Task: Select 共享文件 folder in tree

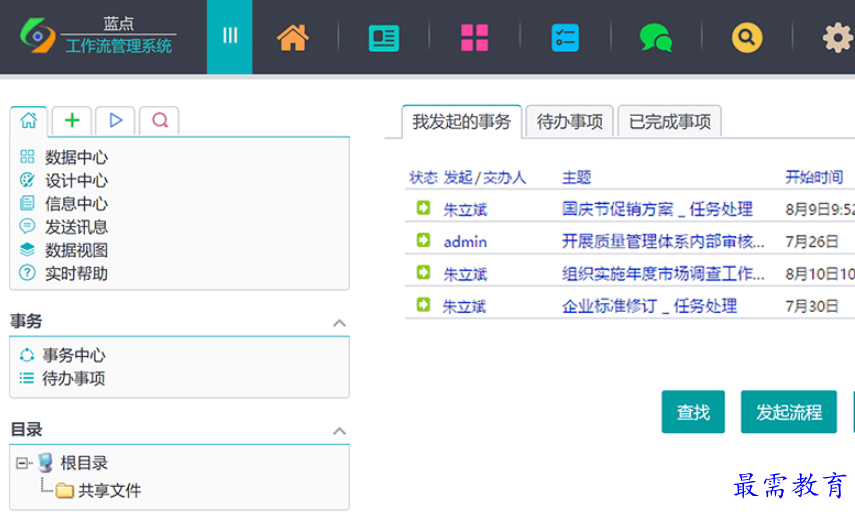Action: [x=109, y=490]
